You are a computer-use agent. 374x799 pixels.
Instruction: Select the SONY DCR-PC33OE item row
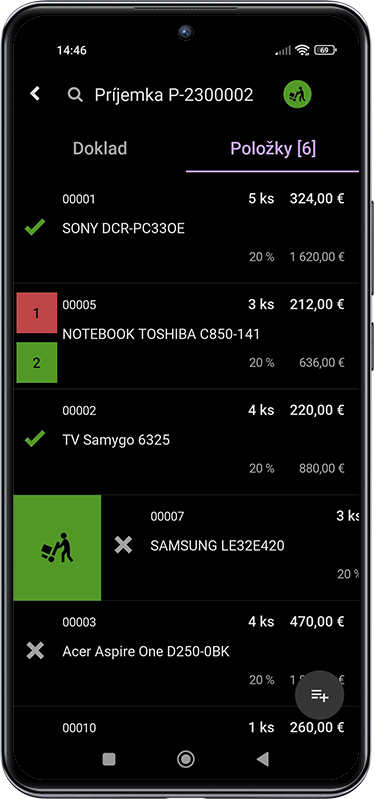[186, 230]
